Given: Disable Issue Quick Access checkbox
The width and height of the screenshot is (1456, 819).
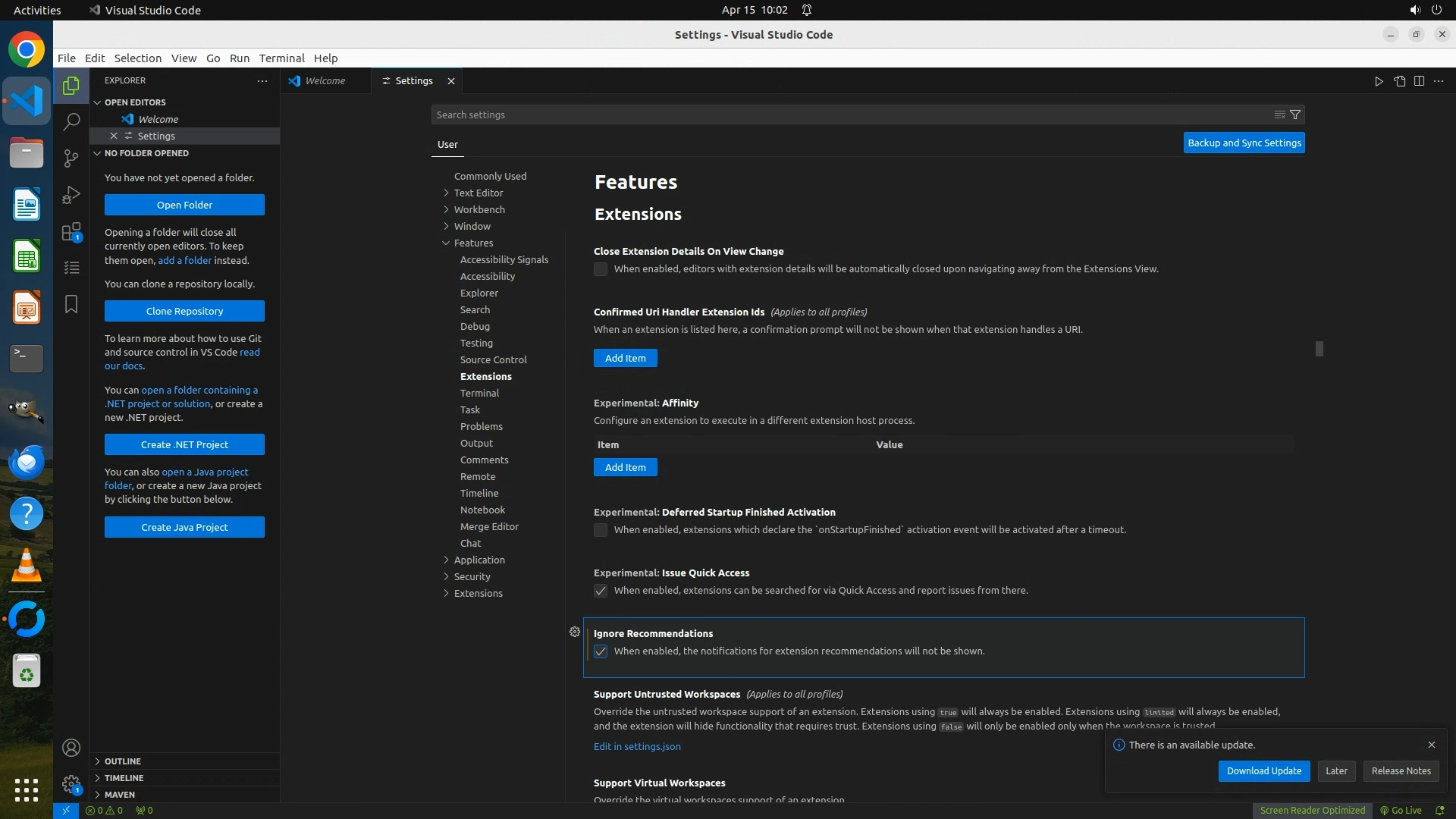Looking at the screenshot, I should point(601,591).
